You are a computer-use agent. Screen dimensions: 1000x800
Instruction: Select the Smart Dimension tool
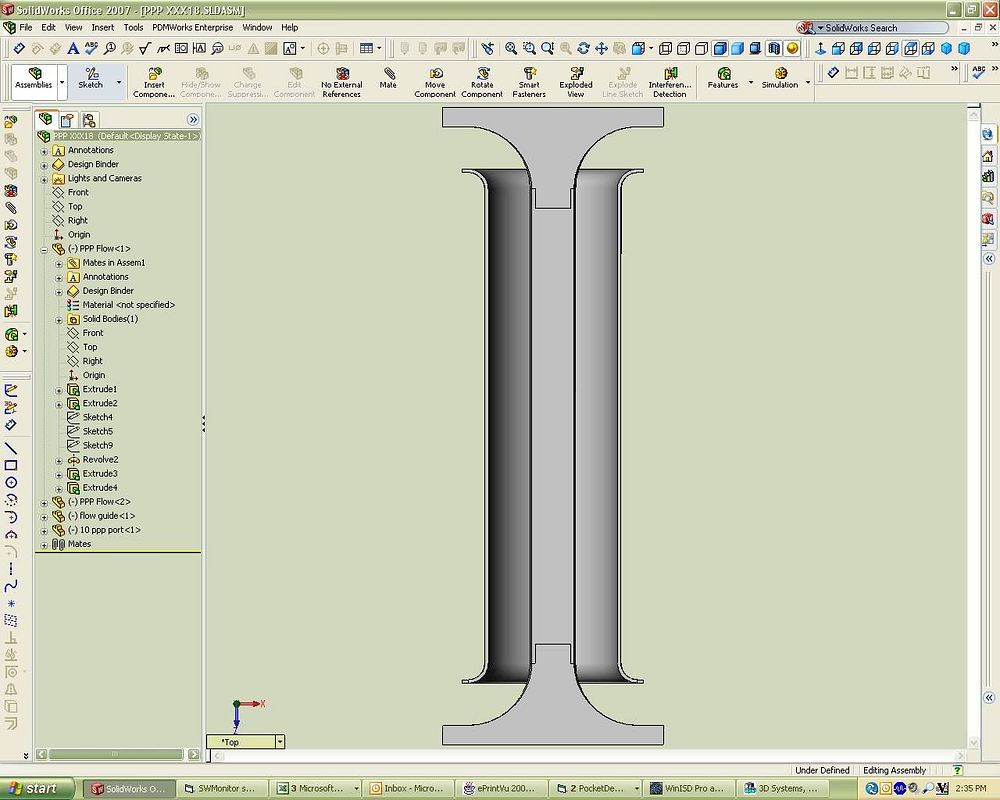(19, 48)
